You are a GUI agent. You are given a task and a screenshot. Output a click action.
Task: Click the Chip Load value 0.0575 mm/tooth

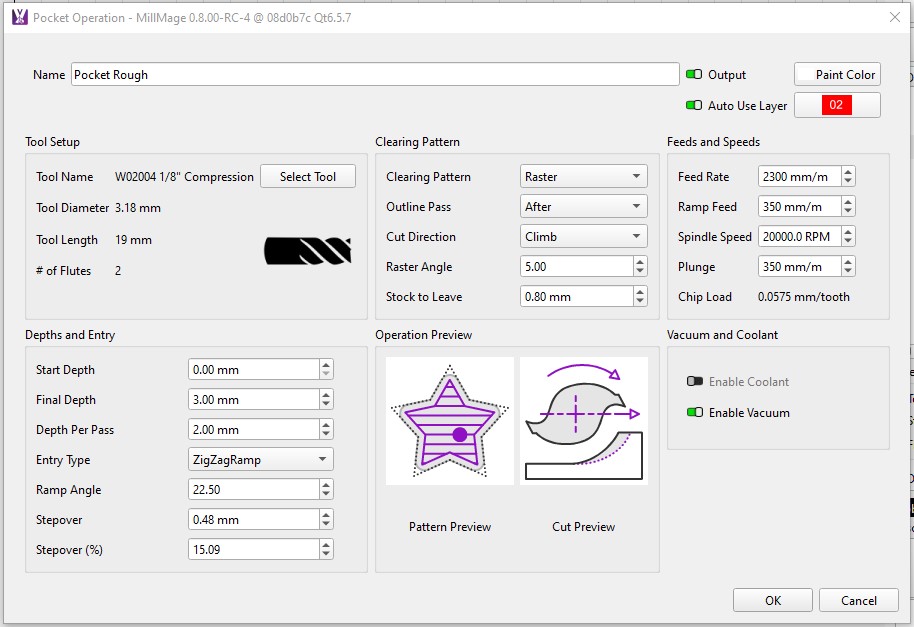tap(803, 297)
